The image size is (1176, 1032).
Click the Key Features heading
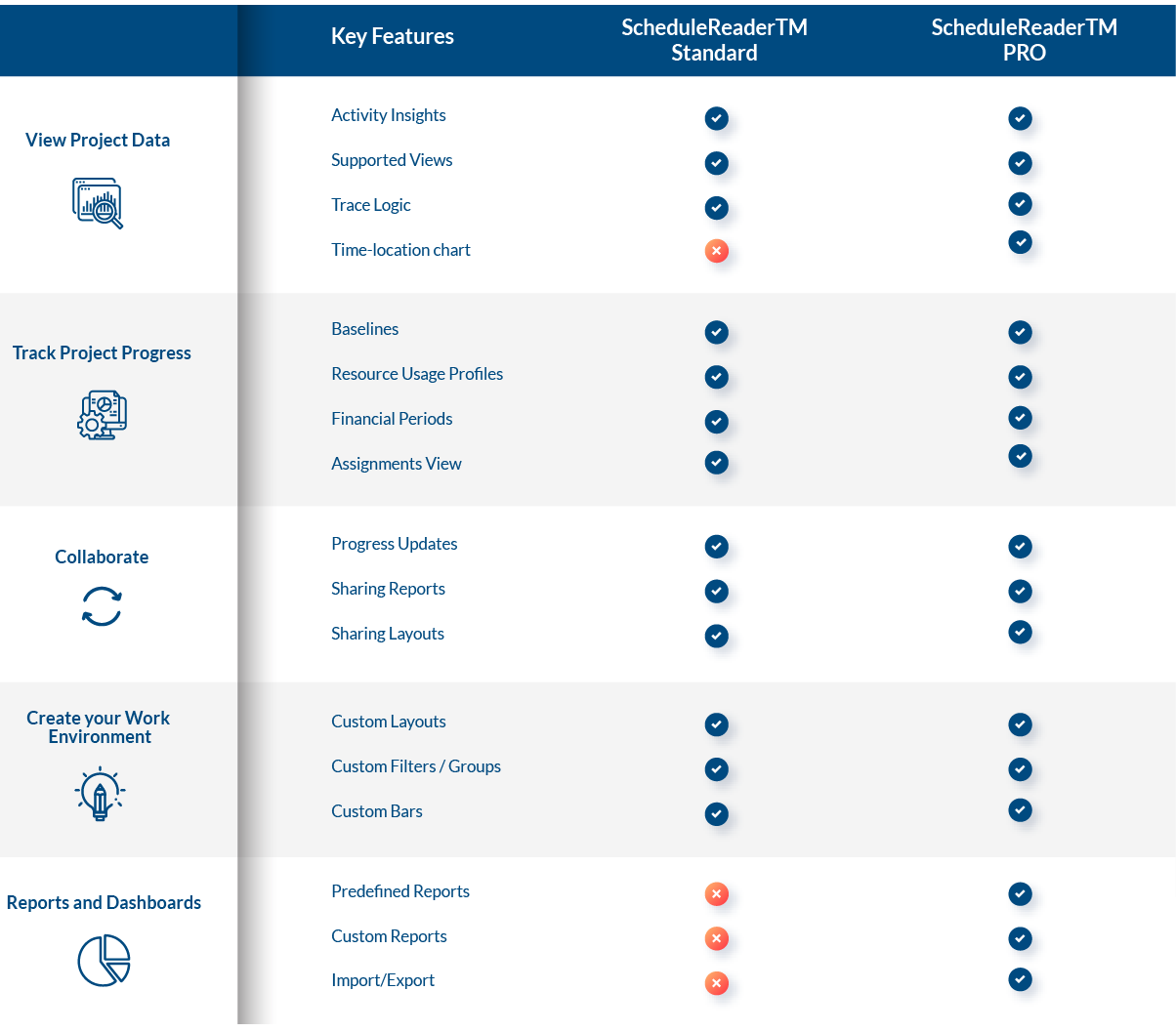tap(392, 36)
